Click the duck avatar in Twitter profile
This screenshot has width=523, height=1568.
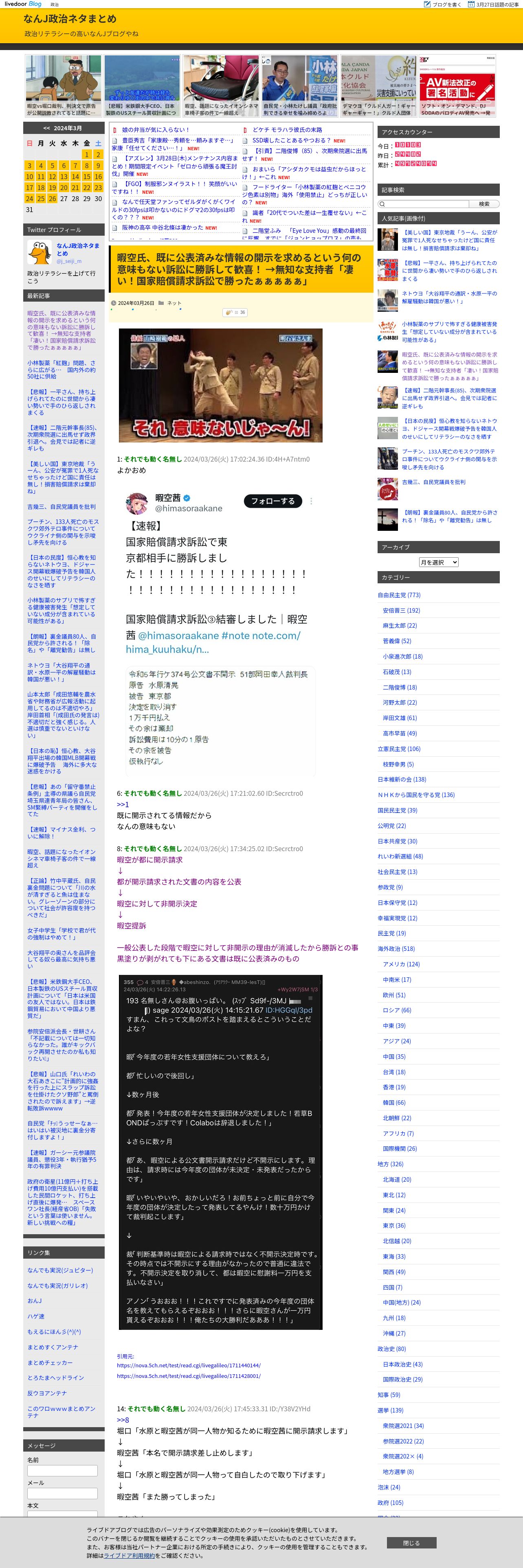click(x=40, y=252)
